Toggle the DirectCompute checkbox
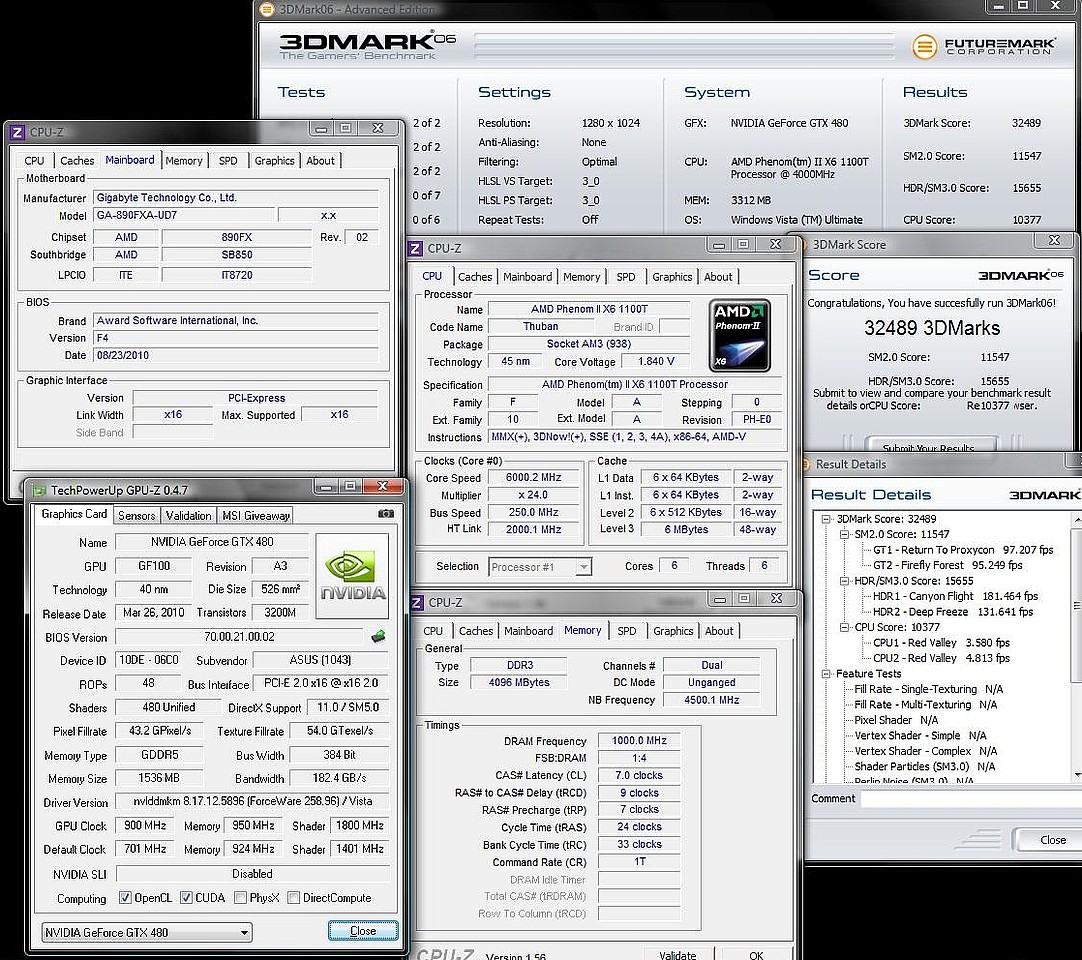 point(293,898)
